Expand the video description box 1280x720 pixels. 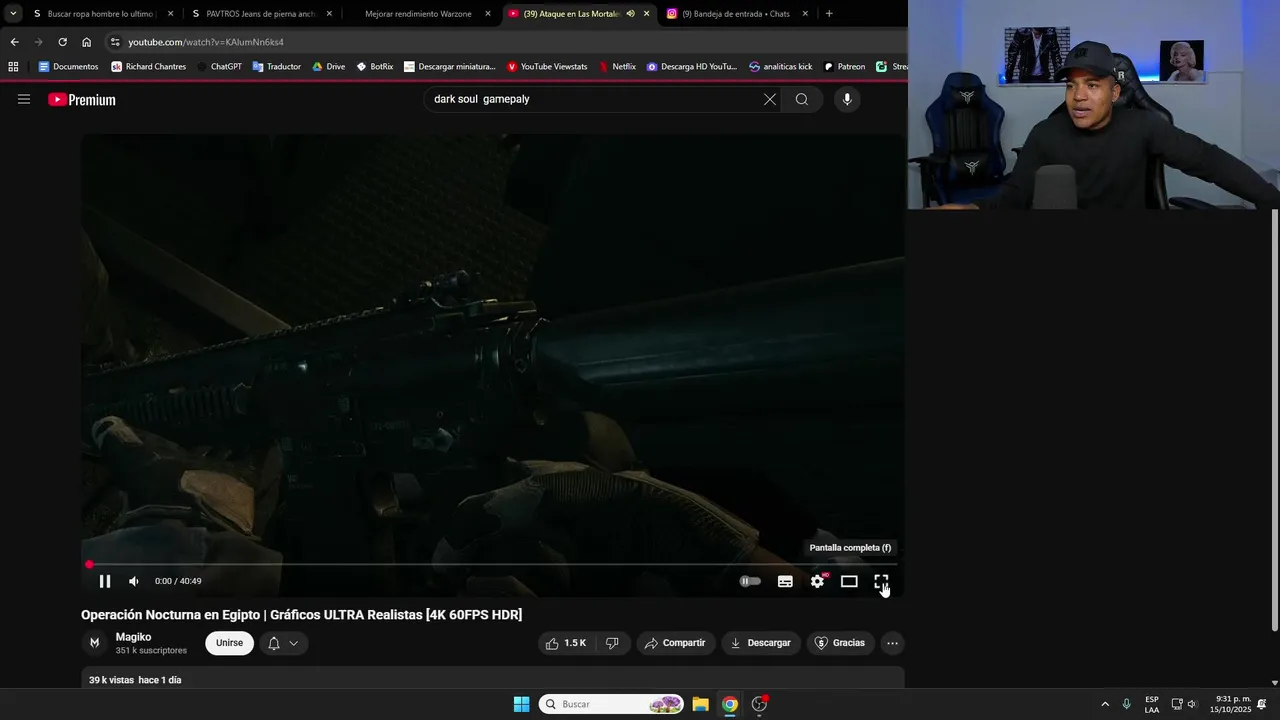click(x=493, y=679)
